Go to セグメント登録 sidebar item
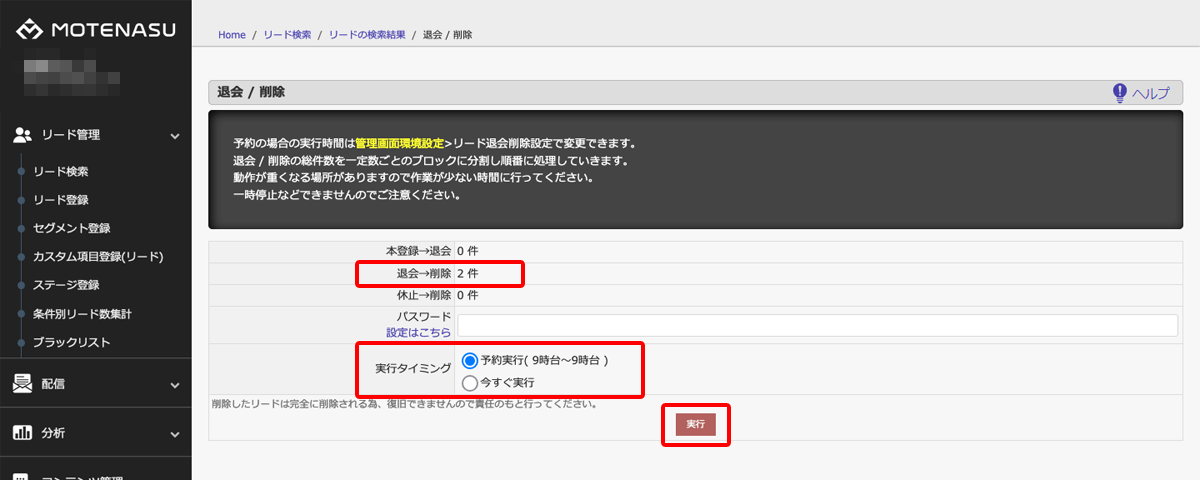1200x480 pixels. [72, 228]
